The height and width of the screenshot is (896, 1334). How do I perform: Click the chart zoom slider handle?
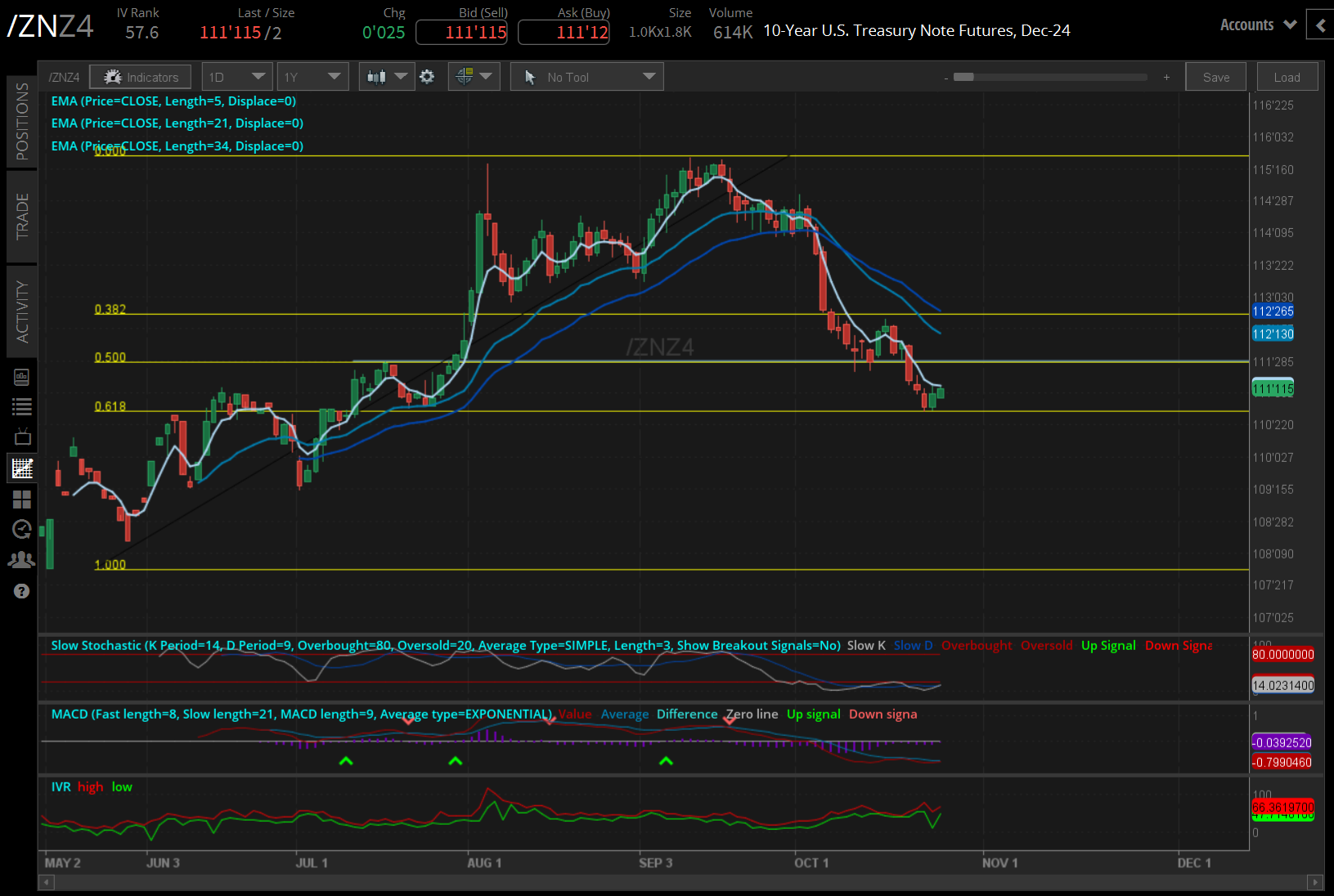[x=963, y=77]
